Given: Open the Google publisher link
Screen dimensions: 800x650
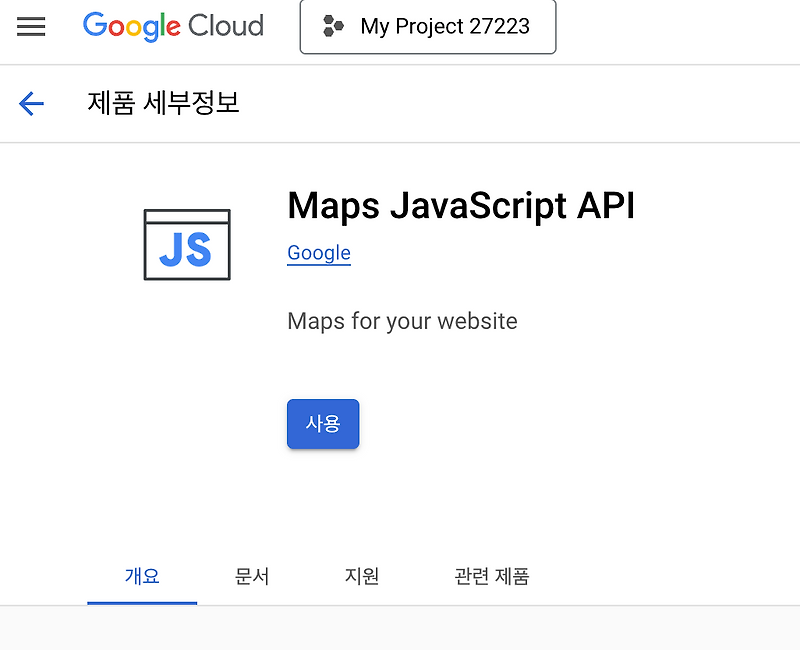Looking at the screenshot, I should 318,253.
